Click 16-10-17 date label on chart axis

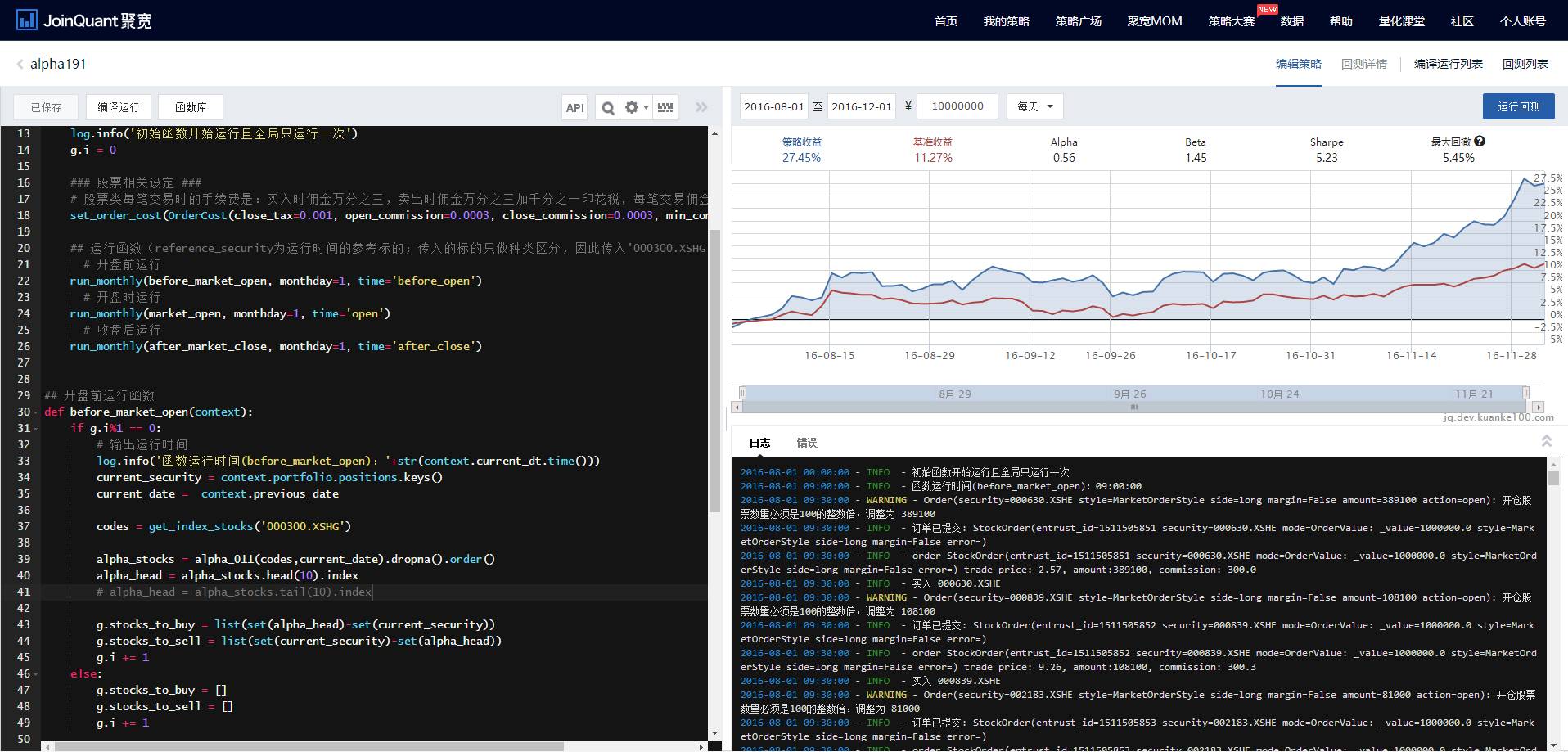[1210, 355]
